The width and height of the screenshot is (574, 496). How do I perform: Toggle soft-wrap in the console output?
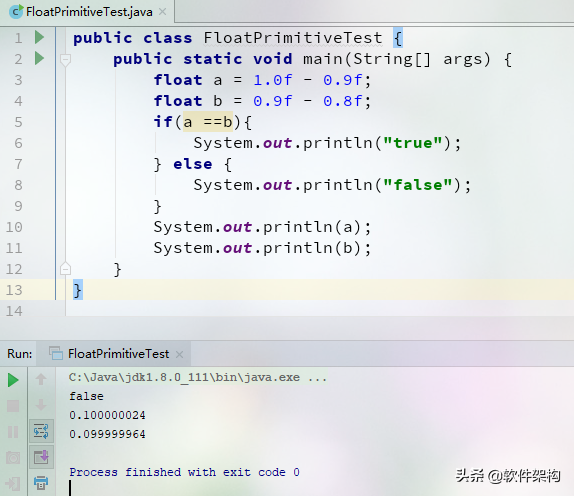41,431
